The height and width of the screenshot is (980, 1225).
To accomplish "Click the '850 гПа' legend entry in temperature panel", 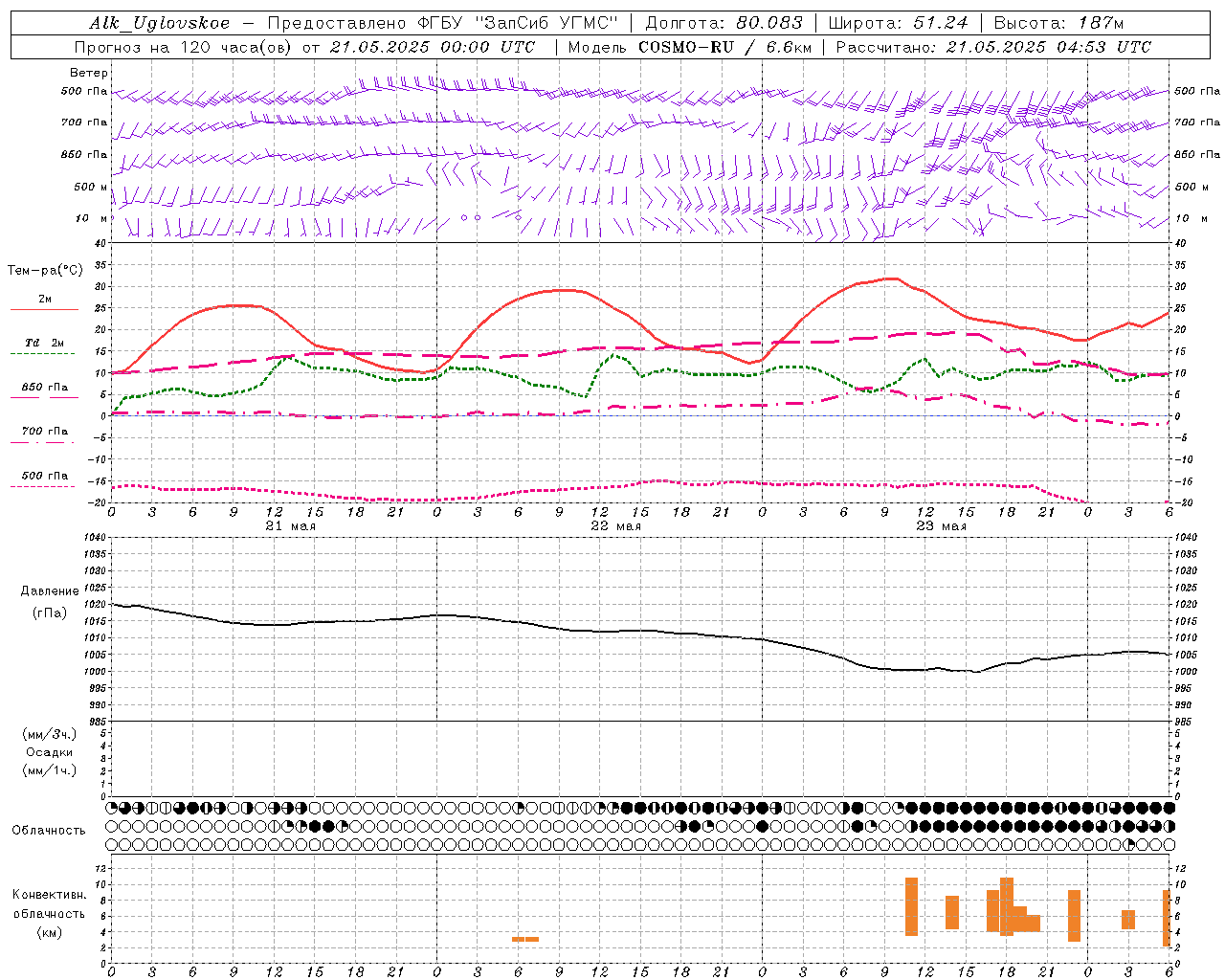I will pyautogui.click(x=44, y=388).
